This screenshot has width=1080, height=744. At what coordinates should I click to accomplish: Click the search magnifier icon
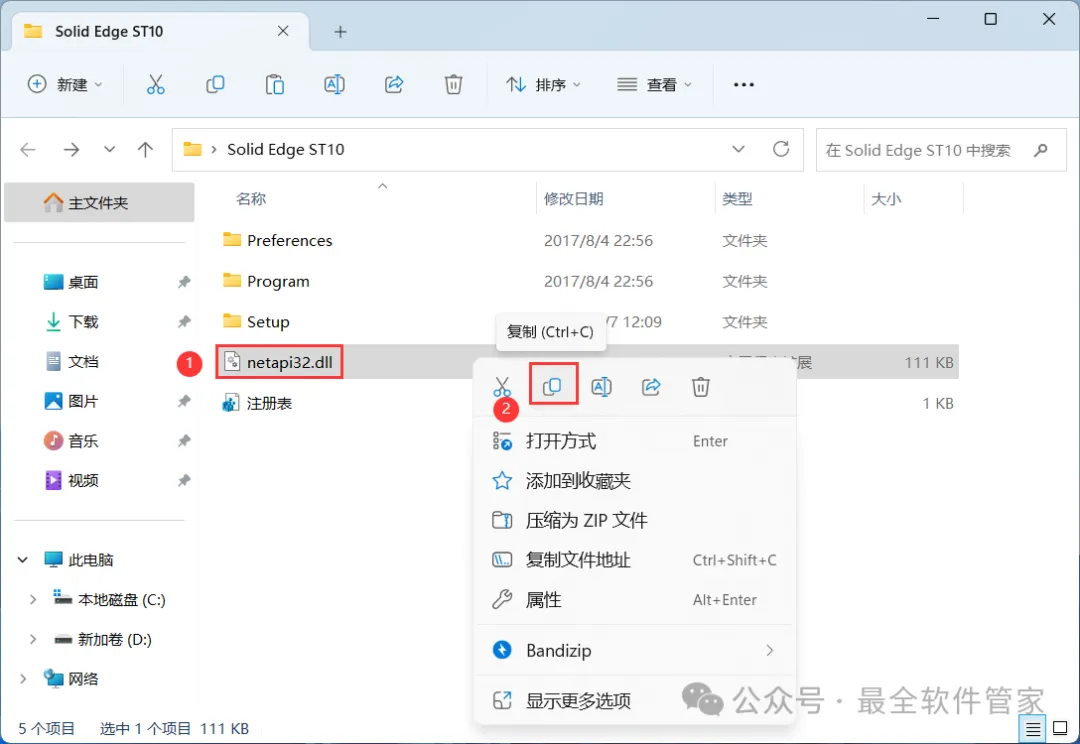point(1041,149)
